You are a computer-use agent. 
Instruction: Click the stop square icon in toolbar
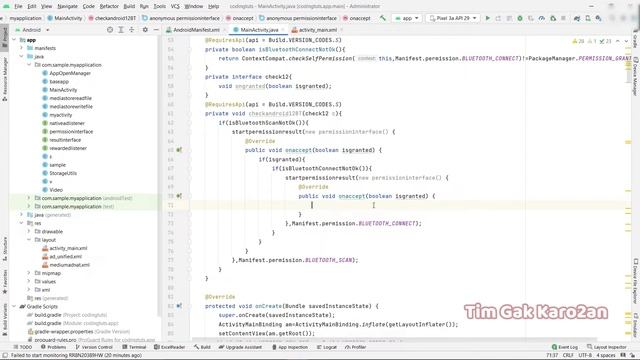click(563, 18)
